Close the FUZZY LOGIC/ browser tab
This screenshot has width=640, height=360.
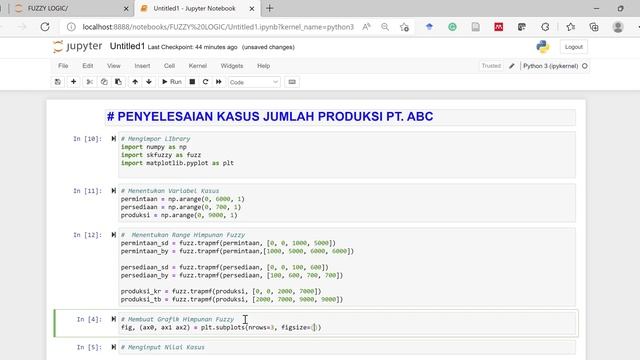click(x=126, y=9)
